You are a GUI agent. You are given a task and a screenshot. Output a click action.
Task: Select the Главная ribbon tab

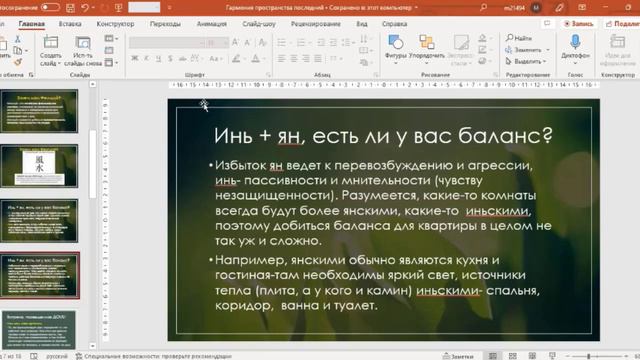[x=31, y=24]
